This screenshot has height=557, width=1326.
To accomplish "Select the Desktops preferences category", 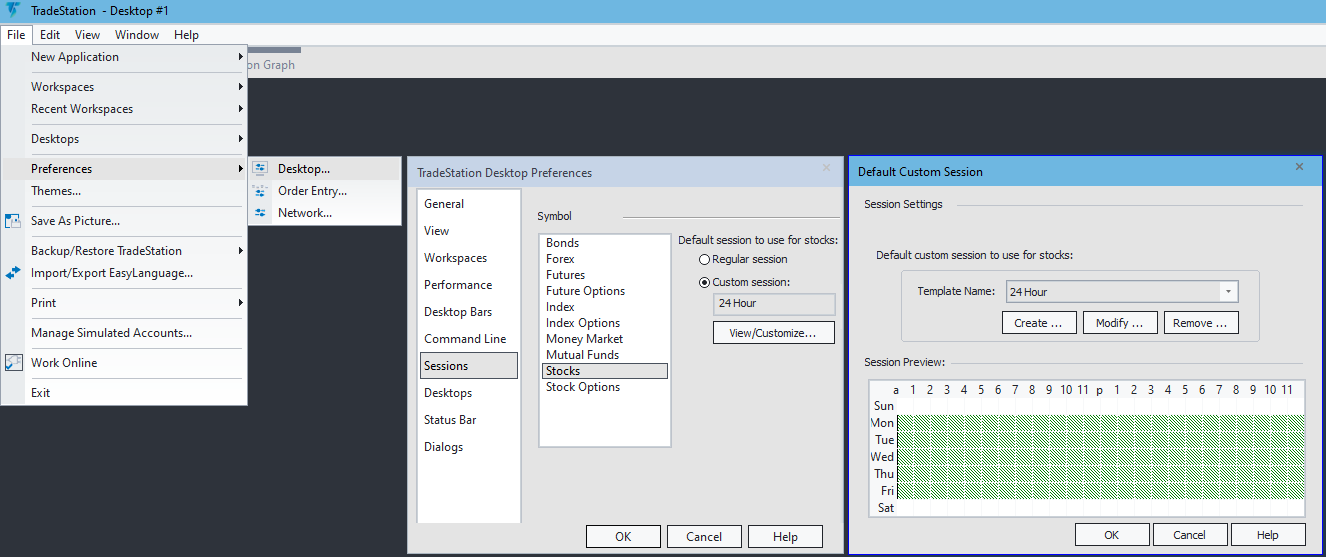I will coord(469,393).
